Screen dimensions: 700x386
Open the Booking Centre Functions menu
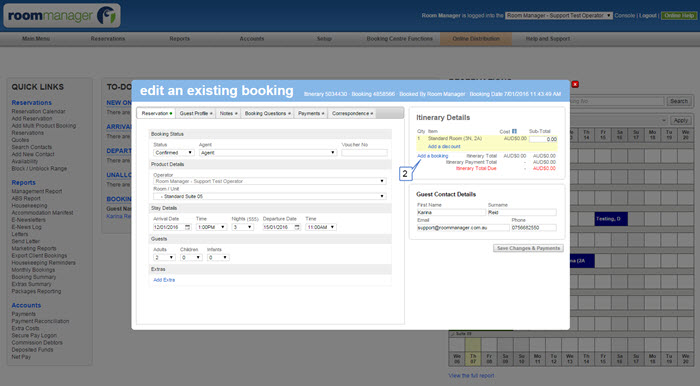point(400,39)
